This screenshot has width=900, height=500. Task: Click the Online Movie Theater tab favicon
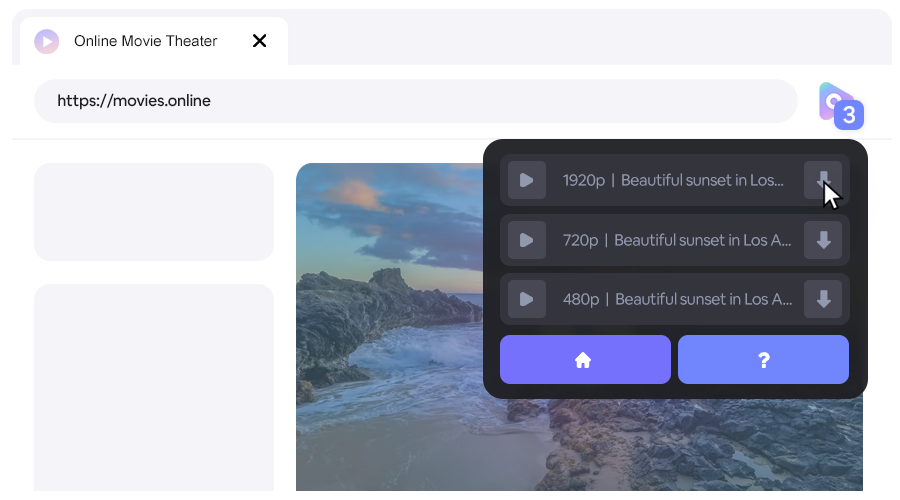click(x=47, y=41)
